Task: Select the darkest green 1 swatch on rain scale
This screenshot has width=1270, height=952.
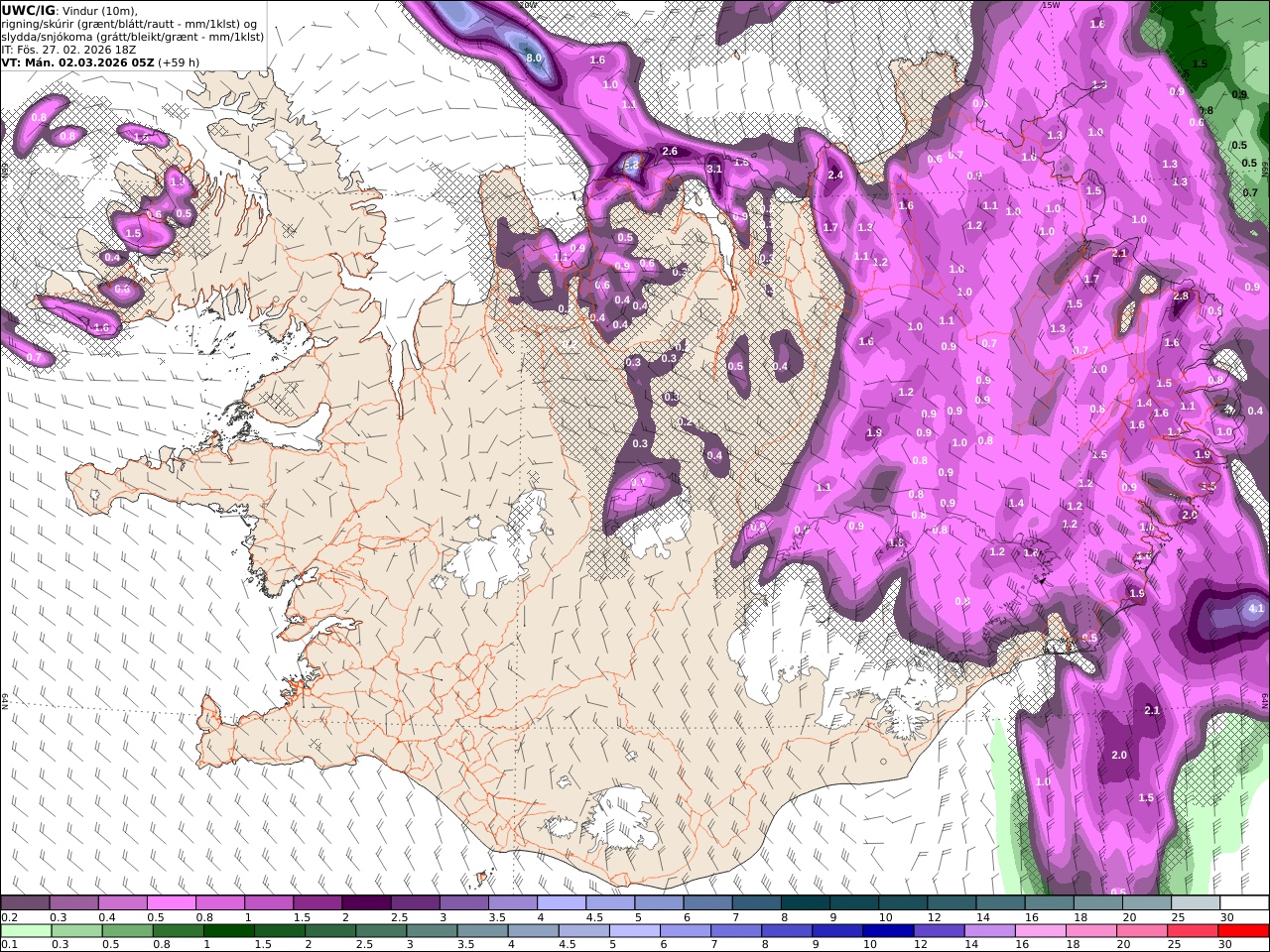Action: tap(229, 930)
